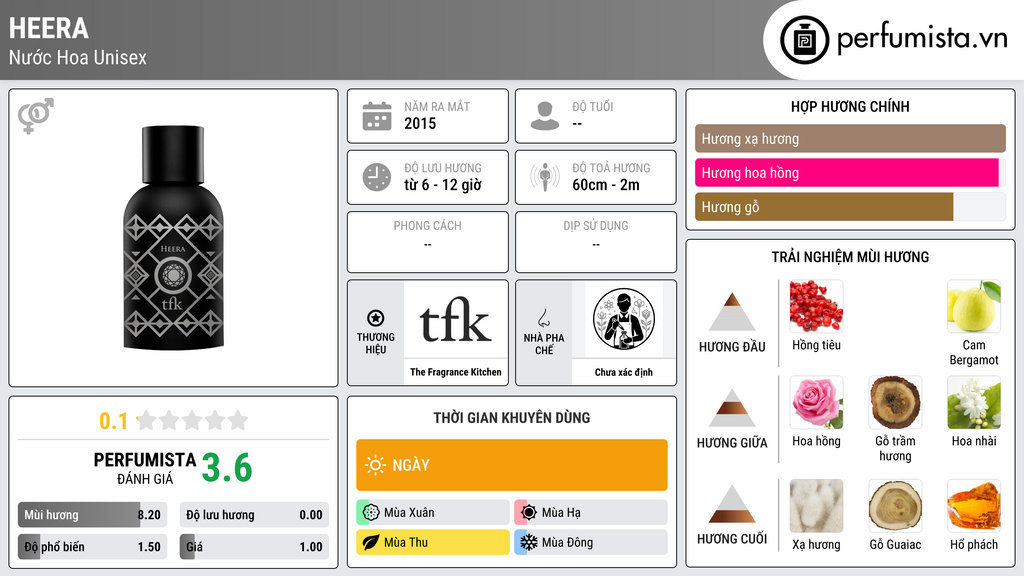Click the winter snowflake icon

point(529,542)
